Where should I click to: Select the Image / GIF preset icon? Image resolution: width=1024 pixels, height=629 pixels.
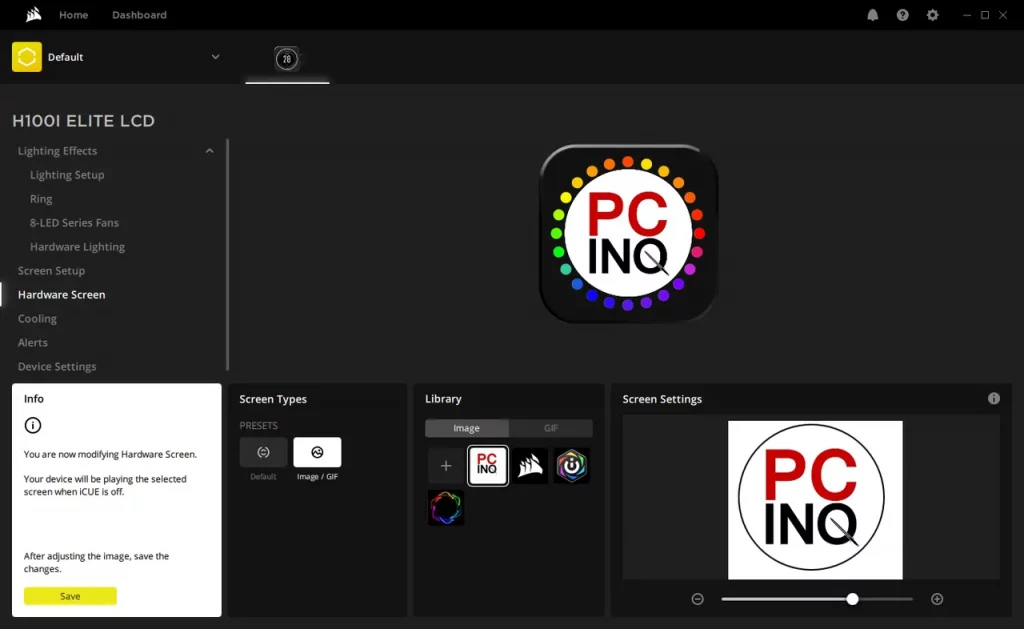coord(317,452)
